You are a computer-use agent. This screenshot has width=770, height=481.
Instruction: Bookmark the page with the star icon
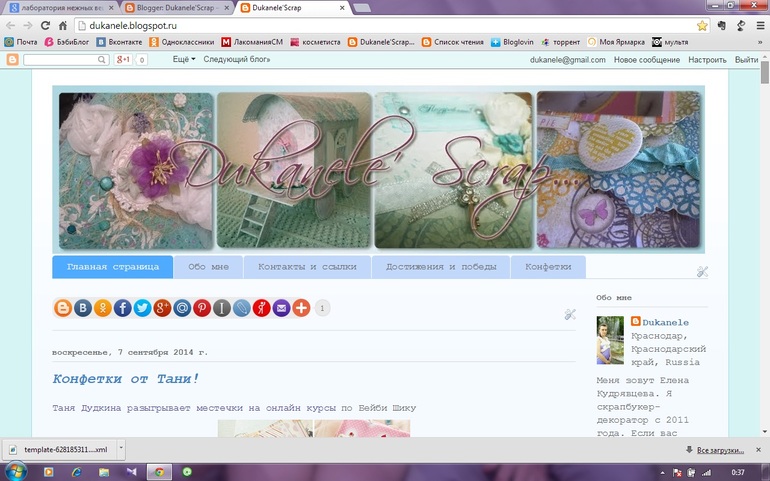(702, 25)
